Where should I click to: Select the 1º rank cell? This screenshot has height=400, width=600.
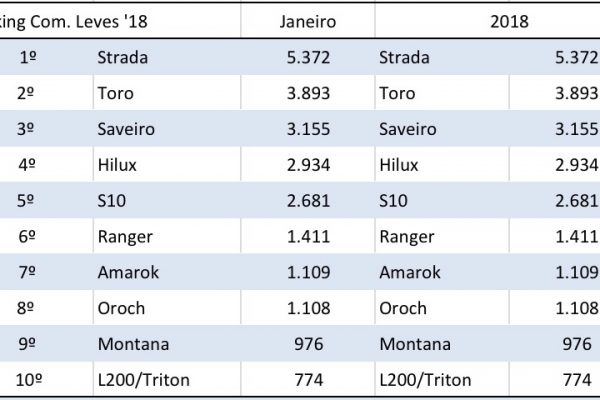[x=30, y=57]
